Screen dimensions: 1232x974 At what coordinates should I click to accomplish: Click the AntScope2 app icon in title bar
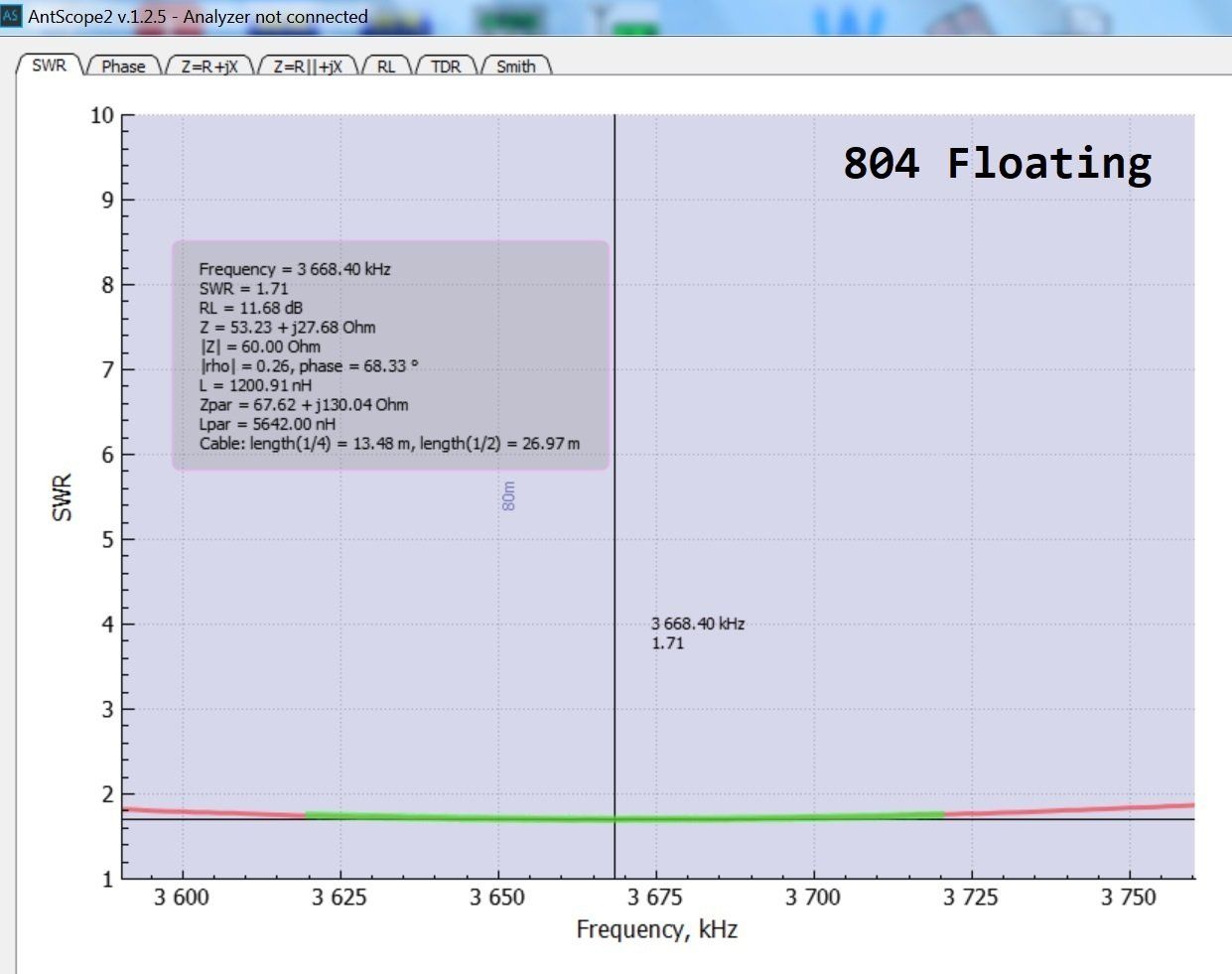click(10, 16)
